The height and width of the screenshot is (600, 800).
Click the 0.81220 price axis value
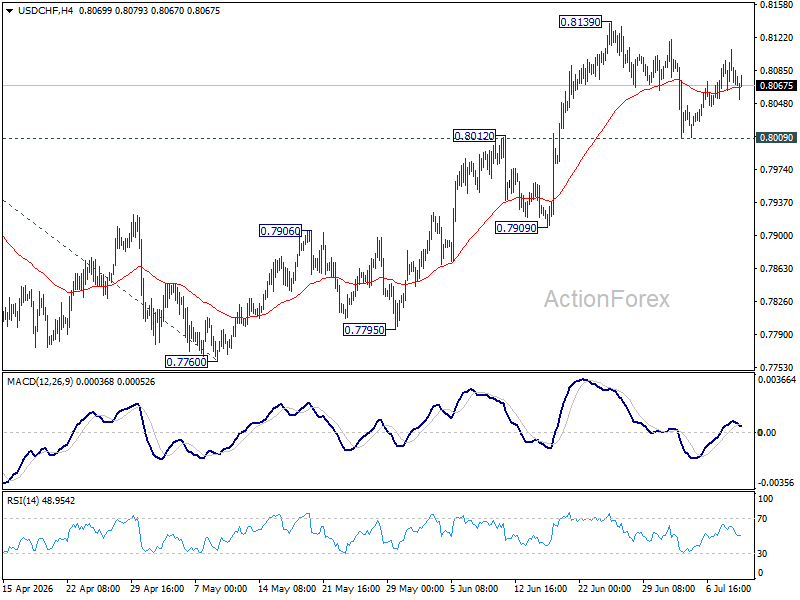(777, 37)
